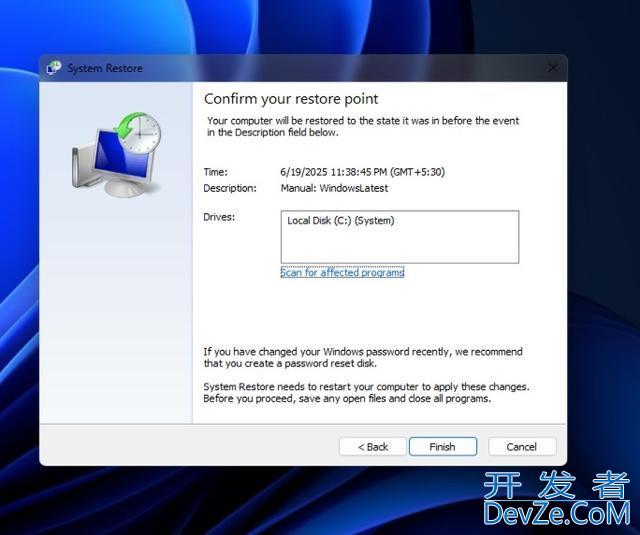
Task: Click the System Restore title text
Action: [x=105, y=68]
